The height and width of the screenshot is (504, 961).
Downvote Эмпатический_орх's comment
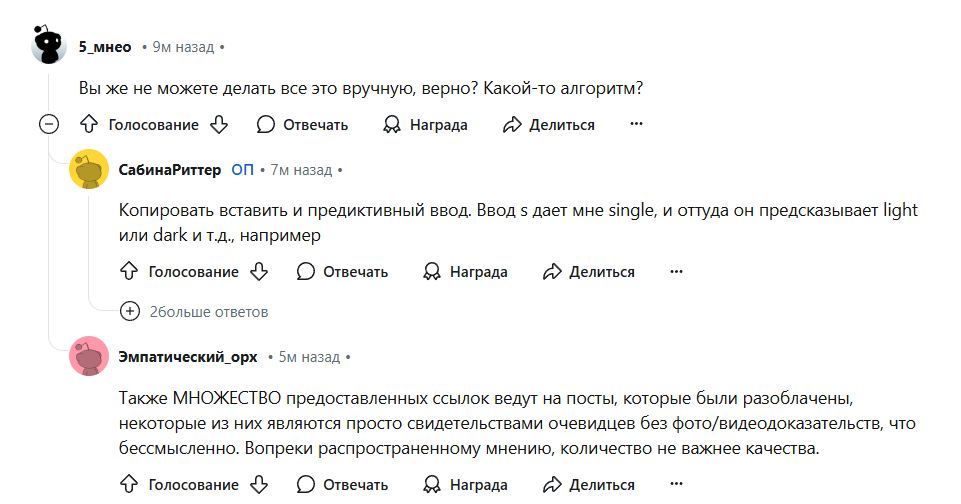(259, 484)
